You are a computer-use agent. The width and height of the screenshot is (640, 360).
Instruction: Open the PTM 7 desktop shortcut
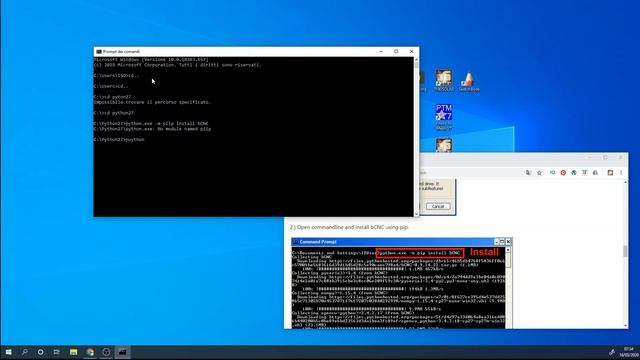tap(444, 117)
